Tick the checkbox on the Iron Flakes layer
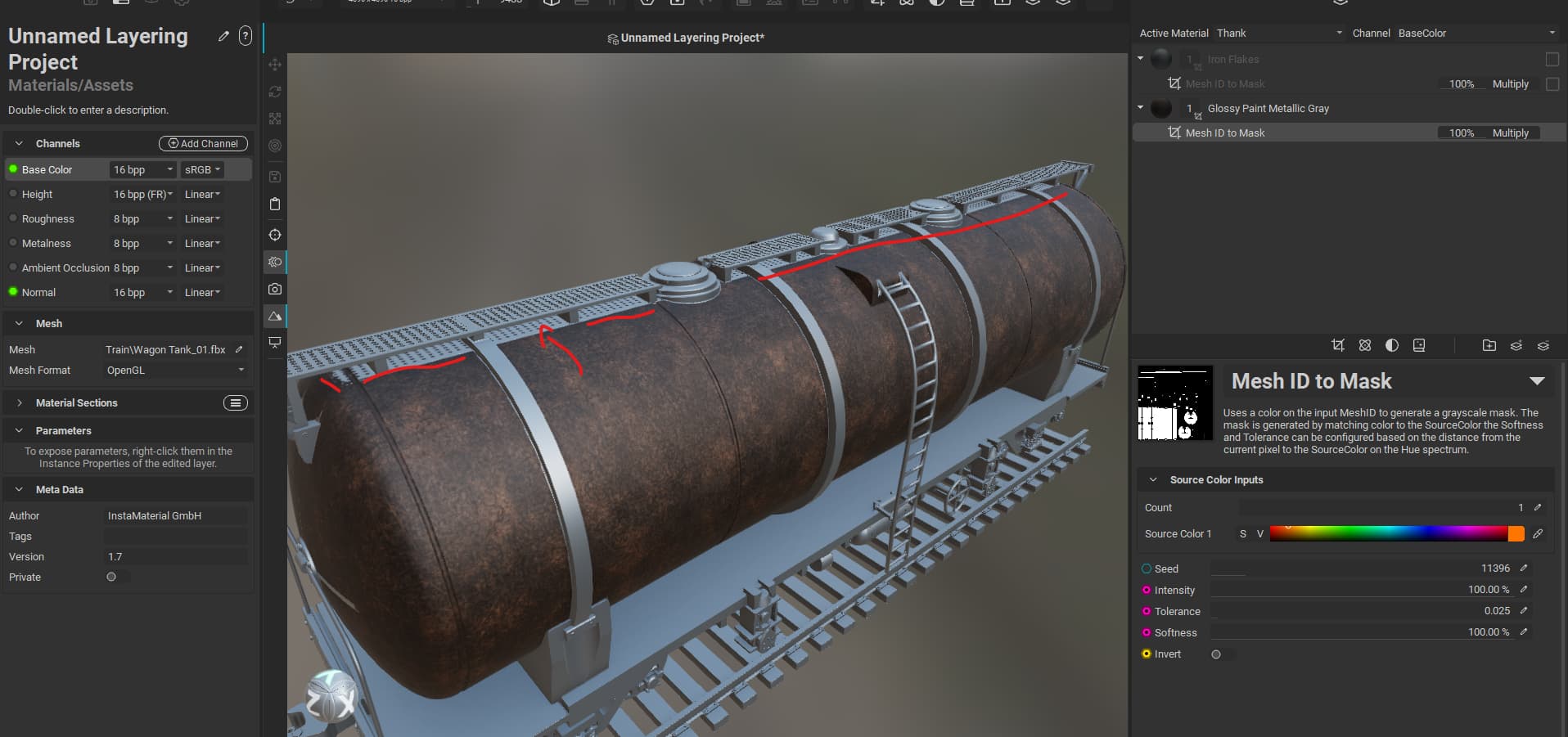 click(x=1552, y=59)
